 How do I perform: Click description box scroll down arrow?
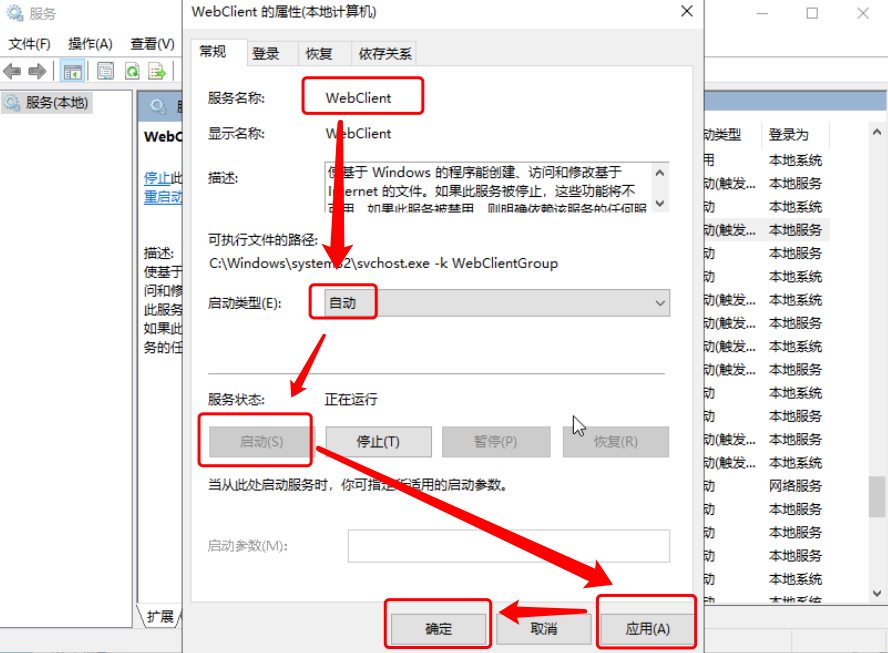point(659,203)
